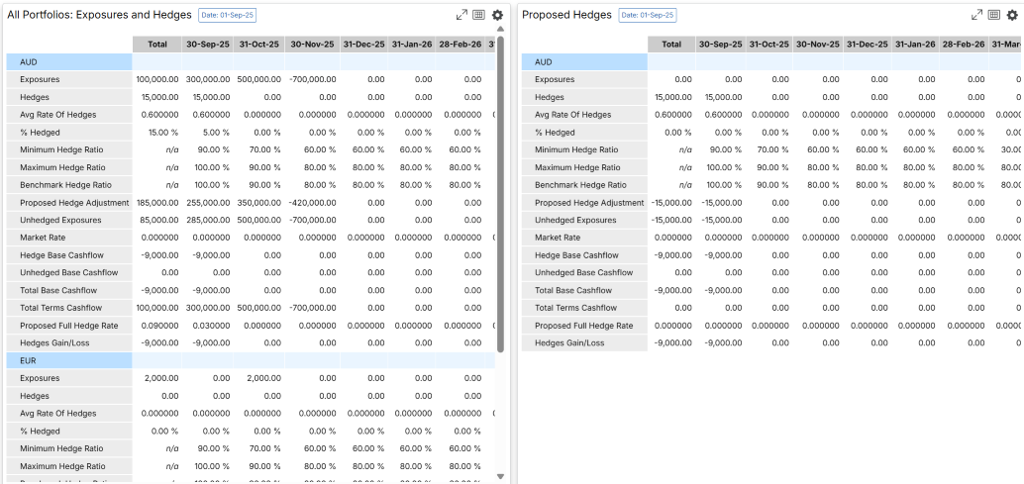Click AUD Hedges row label in All Portfolios
Image resolution: width=1024 pixels, height=484 pixels.
(35, 97)
